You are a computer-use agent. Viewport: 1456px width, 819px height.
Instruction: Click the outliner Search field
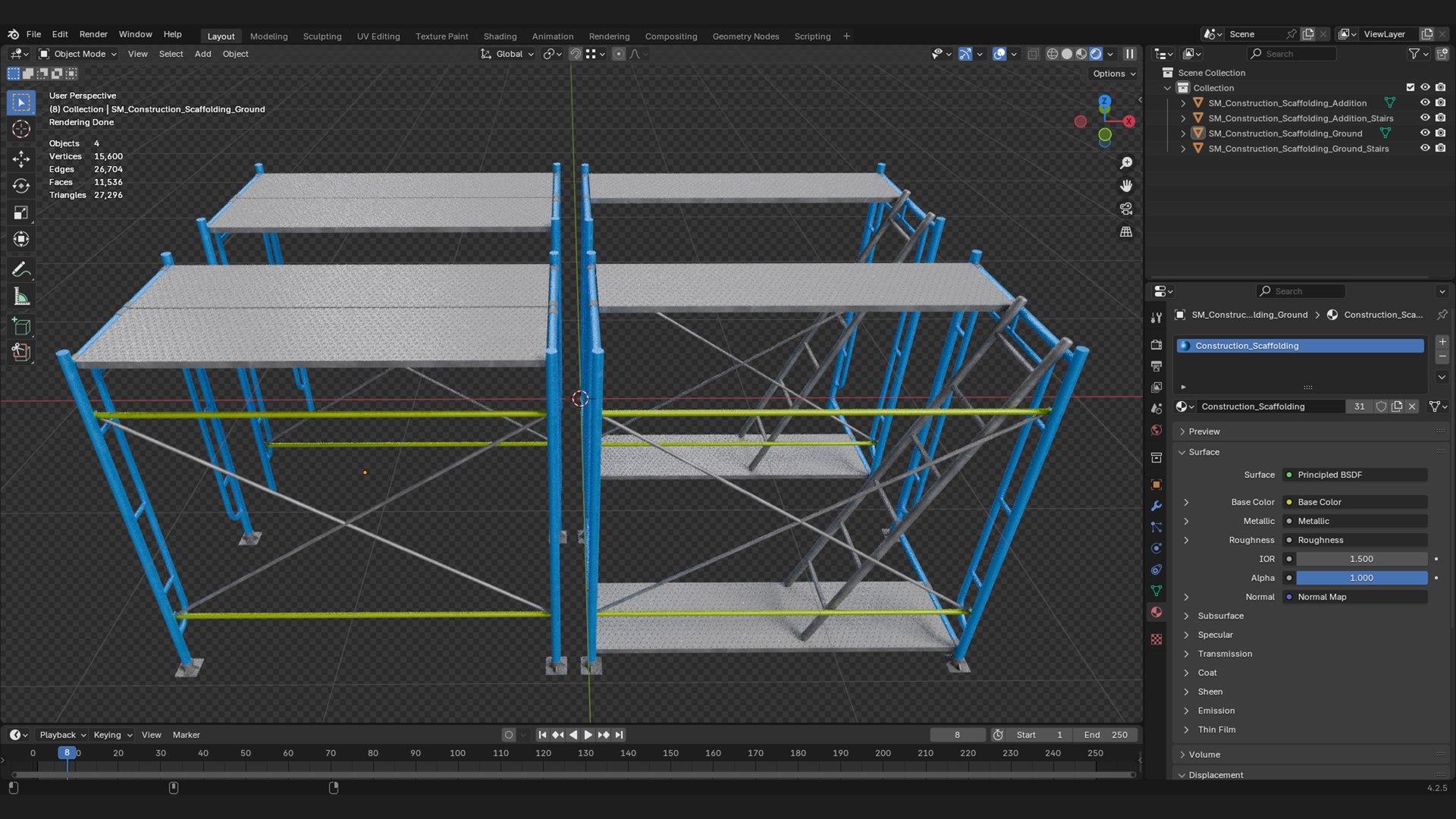pyautogui.click(x=1292, y=54)
